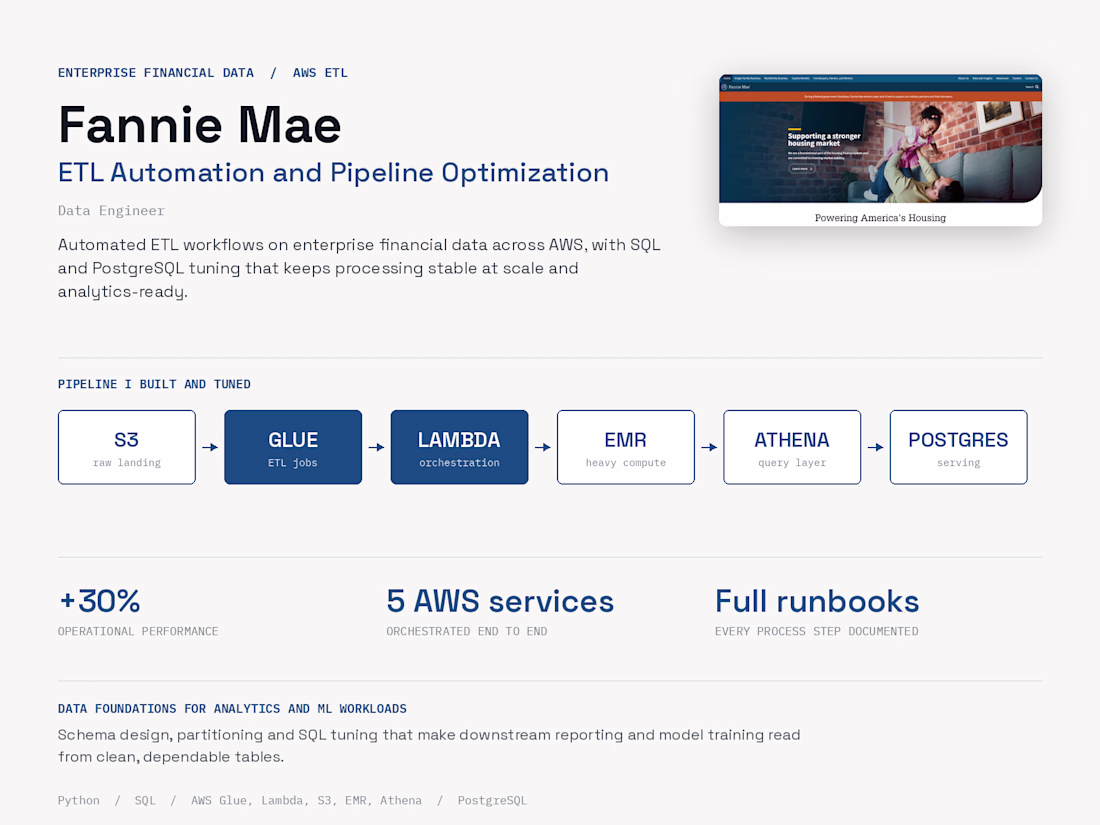
Task: Click the 'PIPELINE I BUILT AND TUNED' section label
Action: click(154, 384)
